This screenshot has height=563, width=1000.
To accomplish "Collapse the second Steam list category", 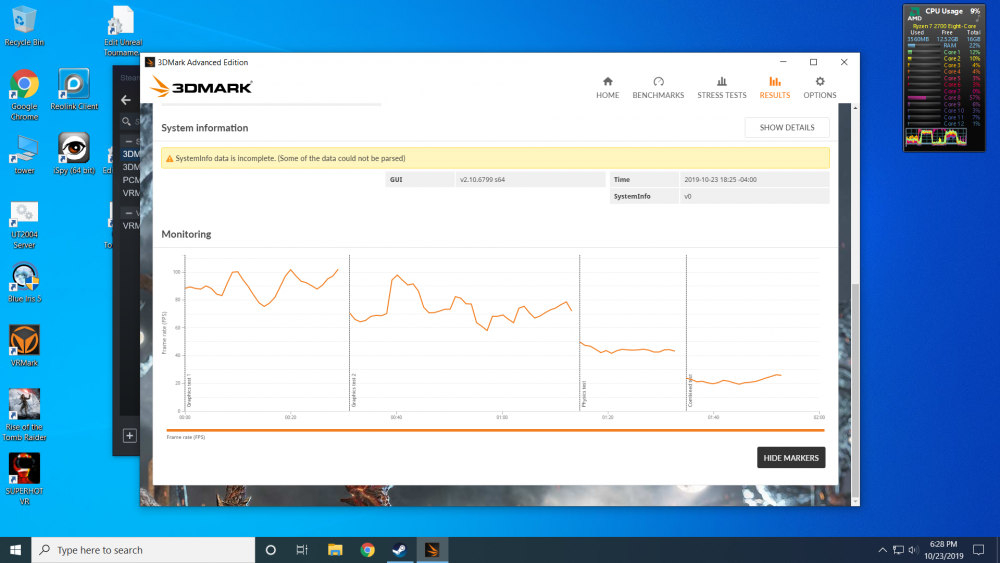I will (128, 213).
